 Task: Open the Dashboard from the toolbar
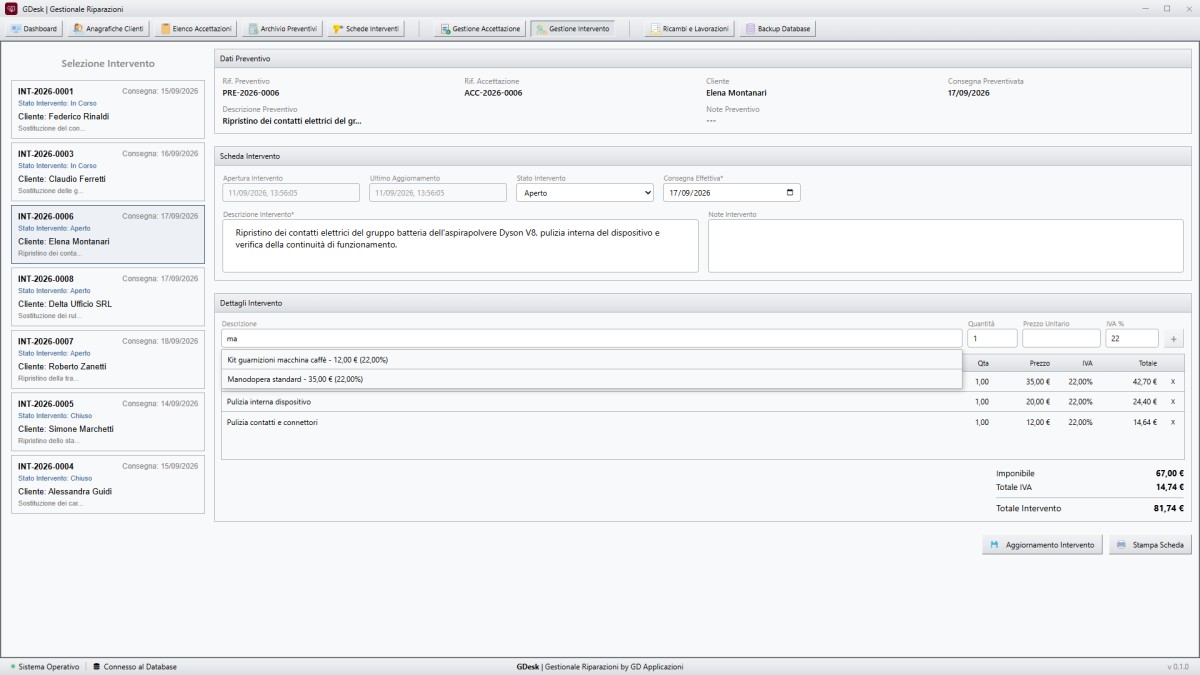click(34, 29)
